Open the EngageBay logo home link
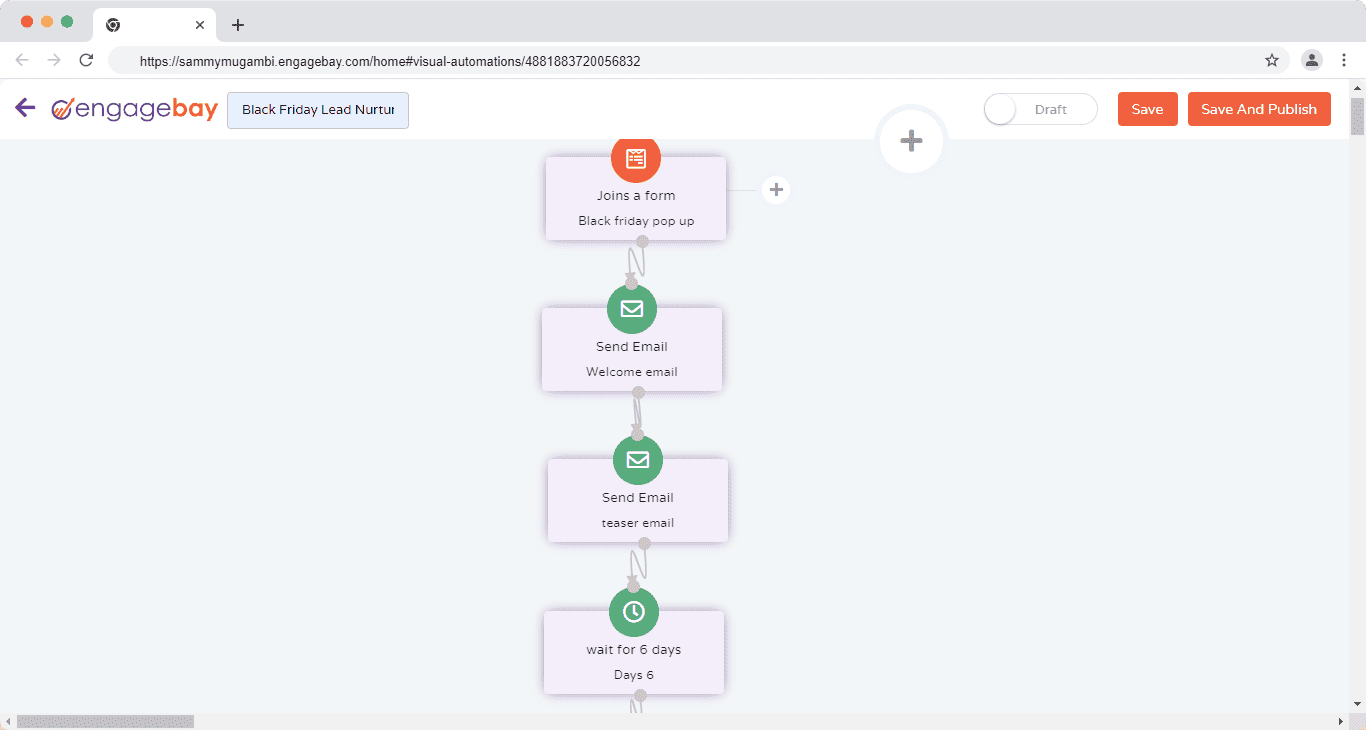This screenshot has width=1366, height=730. pos(135,109)
